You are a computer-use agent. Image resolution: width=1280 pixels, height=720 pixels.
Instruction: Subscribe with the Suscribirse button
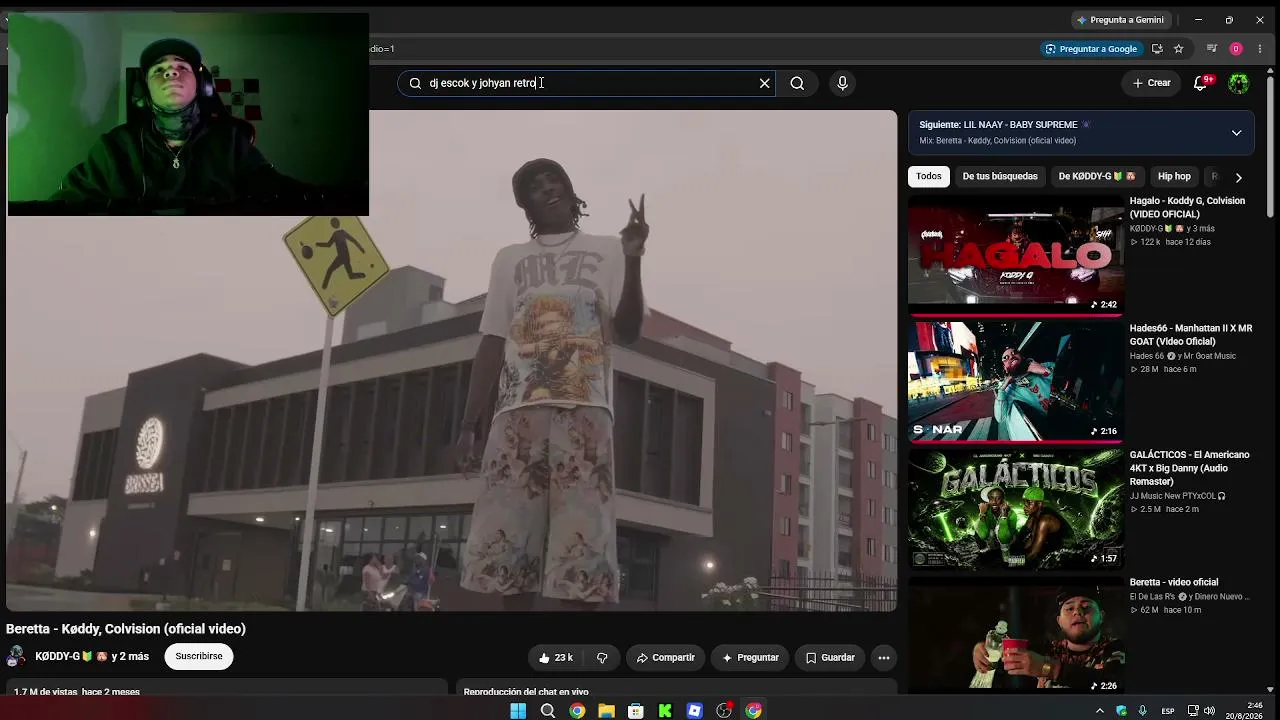pos(199,657)
